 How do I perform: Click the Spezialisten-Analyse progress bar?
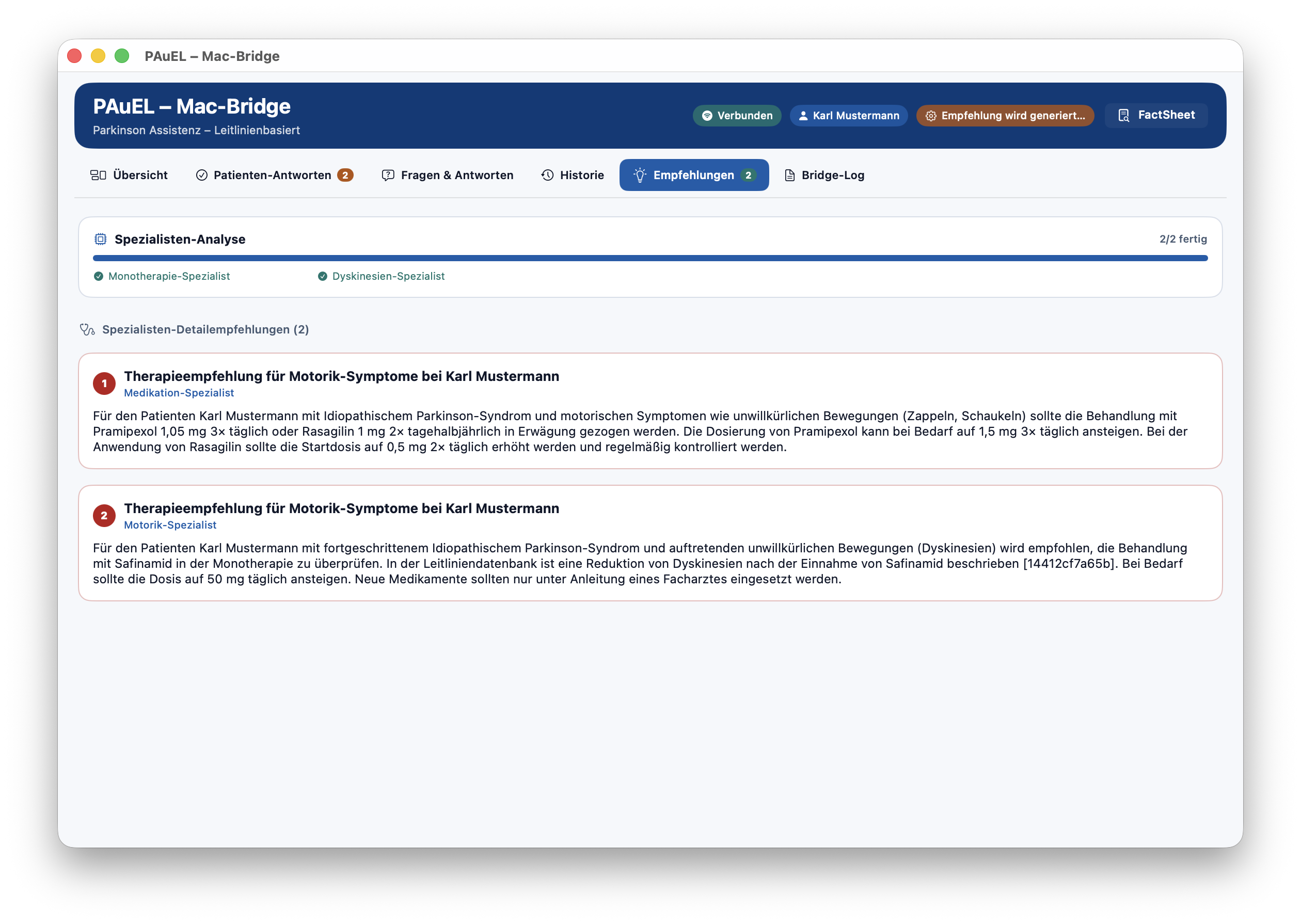[650, 258]
